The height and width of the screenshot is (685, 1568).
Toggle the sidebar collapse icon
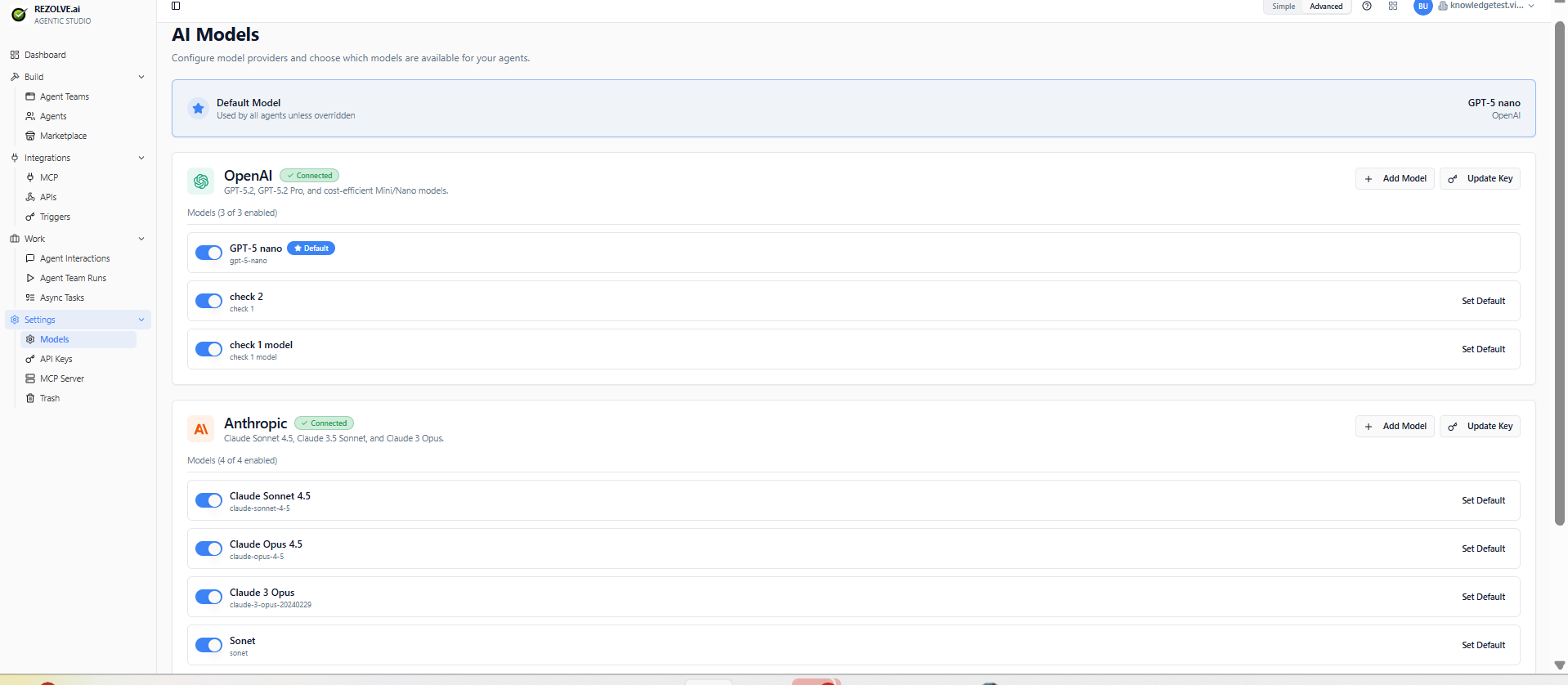(176, 6)
